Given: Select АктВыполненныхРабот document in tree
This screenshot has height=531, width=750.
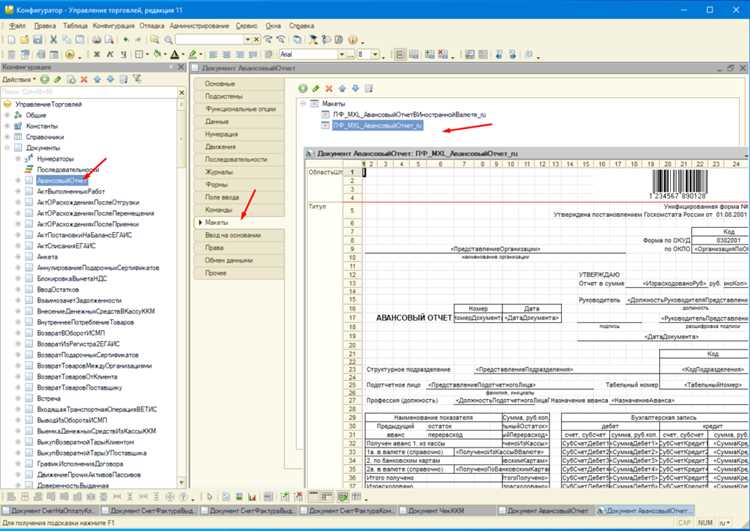Looking at the screenshot, I should pos(71,191).
